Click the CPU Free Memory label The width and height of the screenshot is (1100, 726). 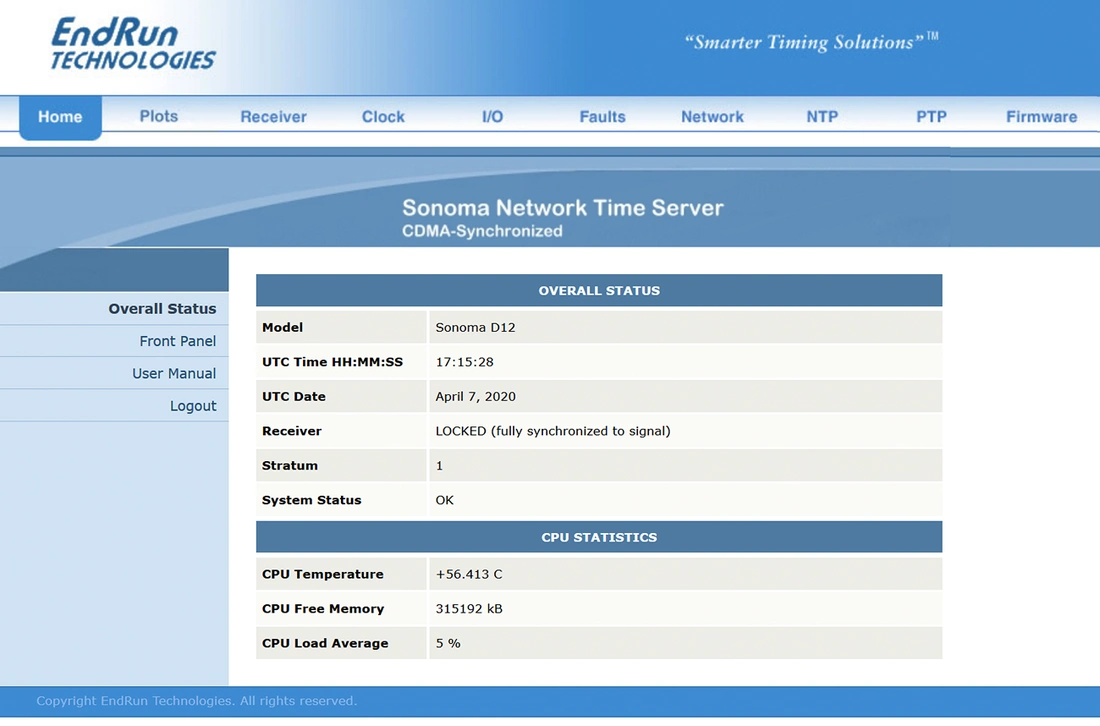point(323,608)
